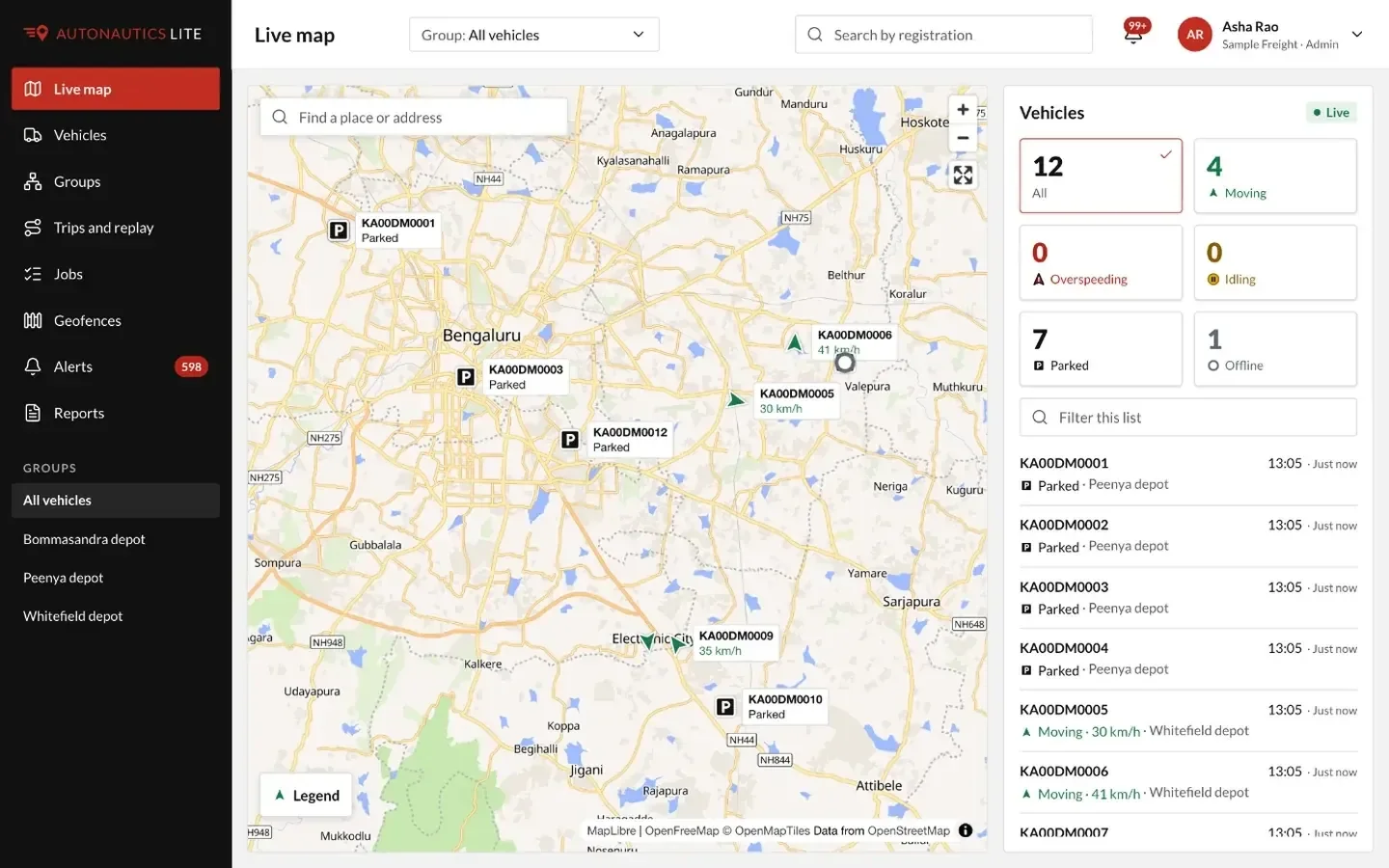This screenshot has width=1389, height=868.
Task: Click the map zoom out button
Action: click(x=963, y=138)
